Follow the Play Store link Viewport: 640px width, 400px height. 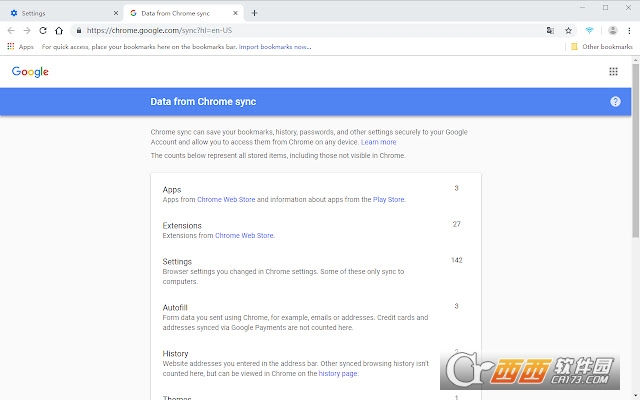[389, 200]
